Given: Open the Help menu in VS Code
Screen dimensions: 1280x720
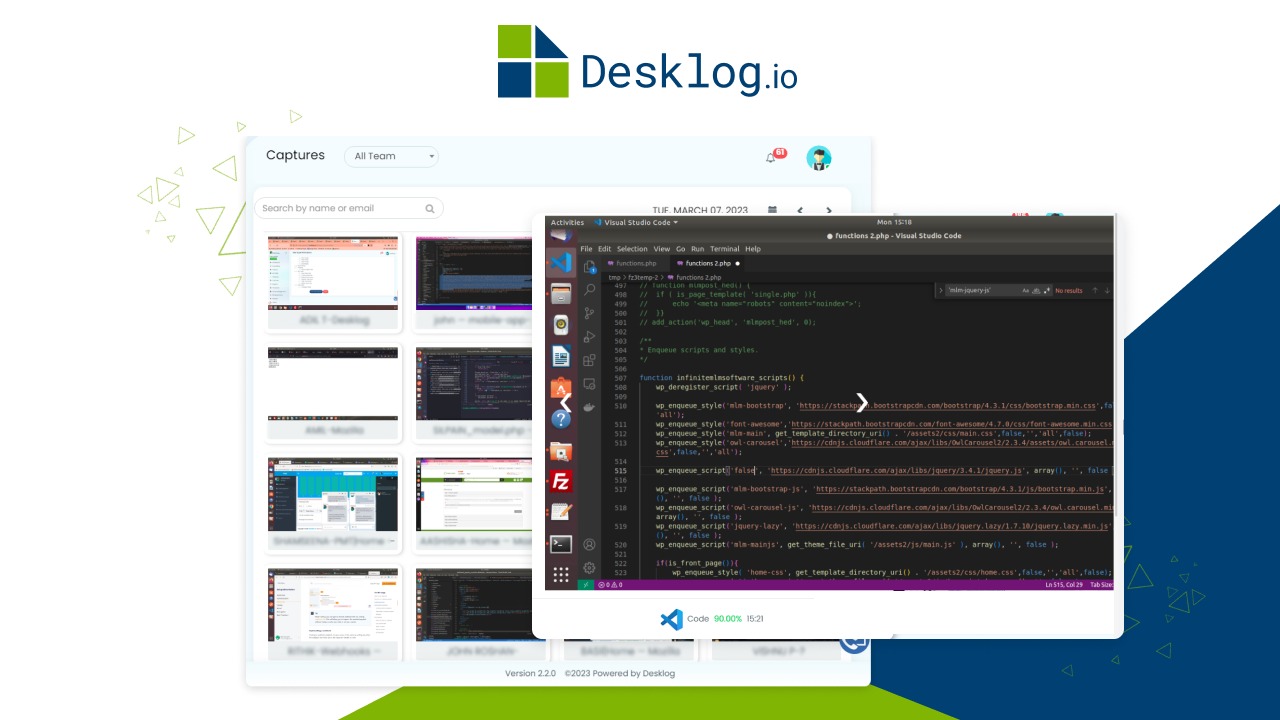Looking at the screenshot, I should pyautogui.click(x=753, y=249).
